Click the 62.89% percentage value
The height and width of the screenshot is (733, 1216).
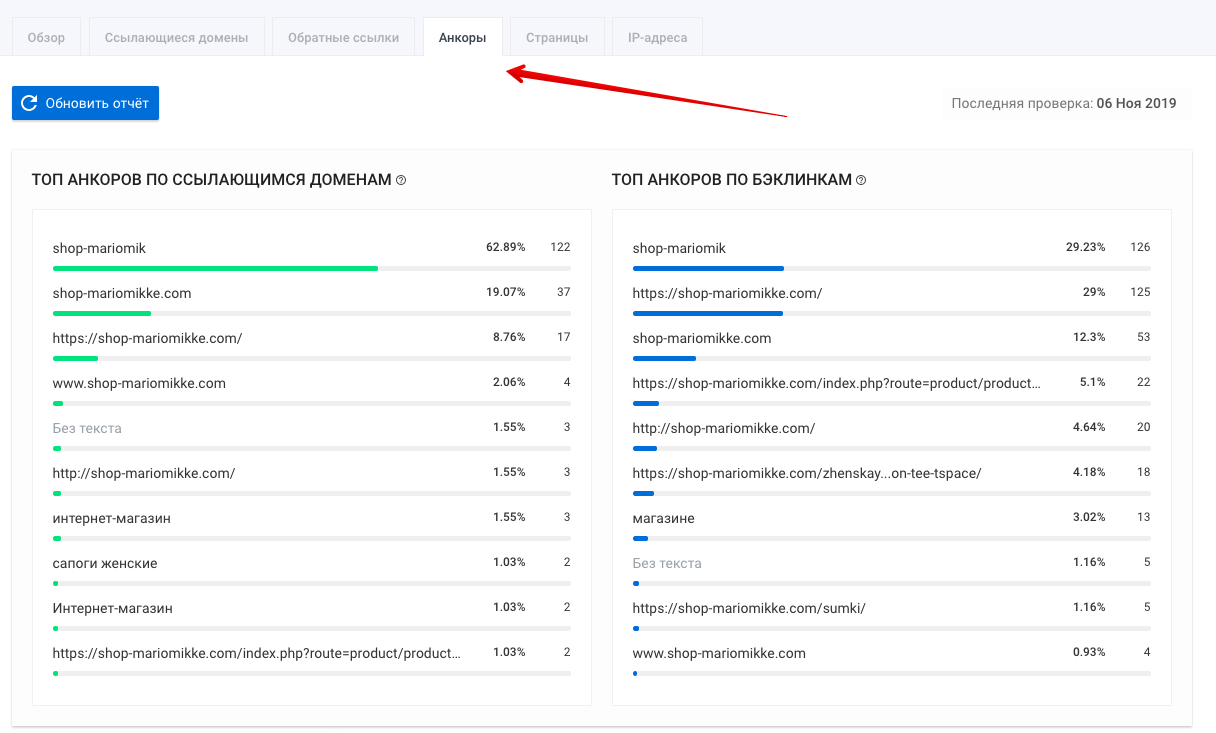(x=506, y=247)
